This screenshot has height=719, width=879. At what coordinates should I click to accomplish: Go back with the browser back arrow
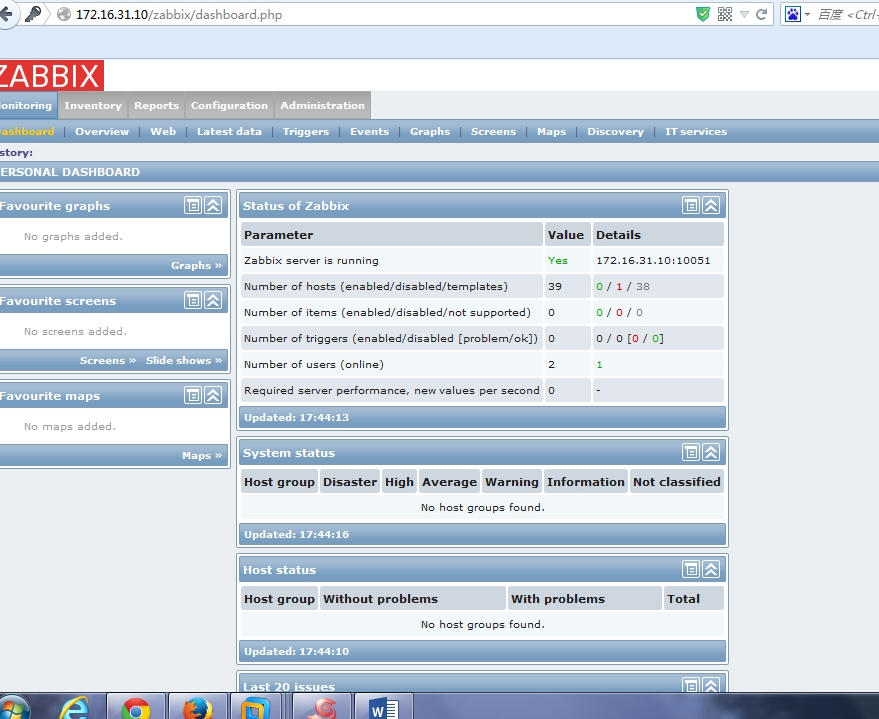click(x=7, y=14)
